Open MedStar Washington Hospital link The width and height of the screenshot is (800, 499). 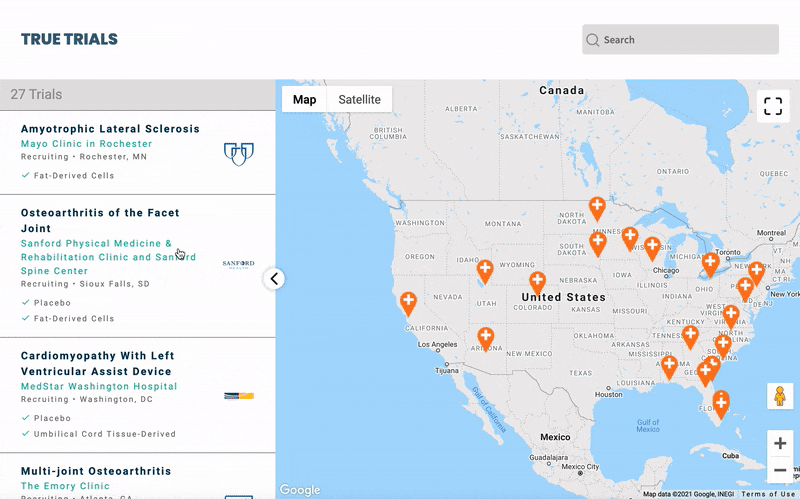(x=99, y=386)
